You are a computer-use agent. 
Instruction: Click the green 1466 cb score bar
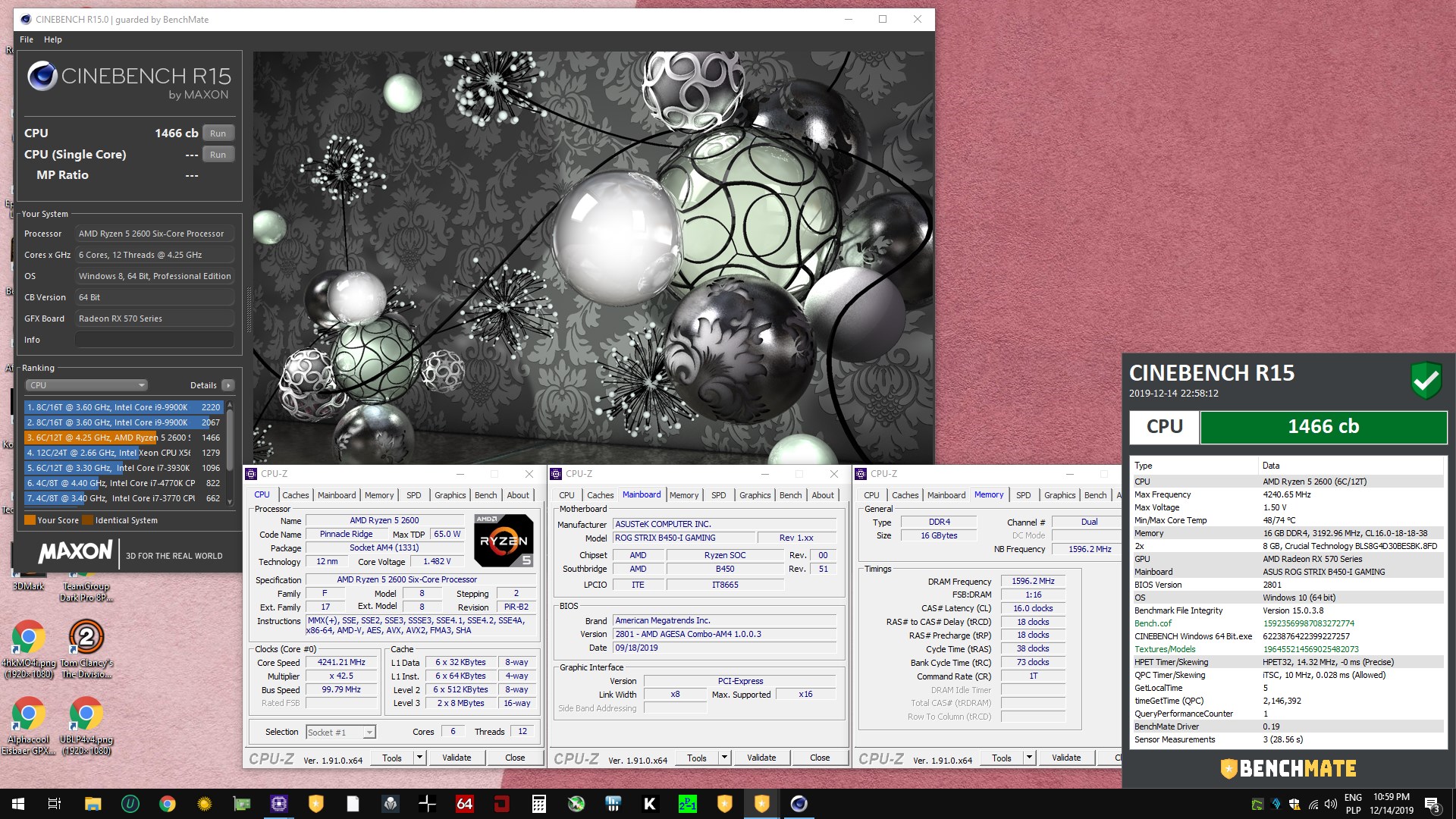(x=1323, y=427)
